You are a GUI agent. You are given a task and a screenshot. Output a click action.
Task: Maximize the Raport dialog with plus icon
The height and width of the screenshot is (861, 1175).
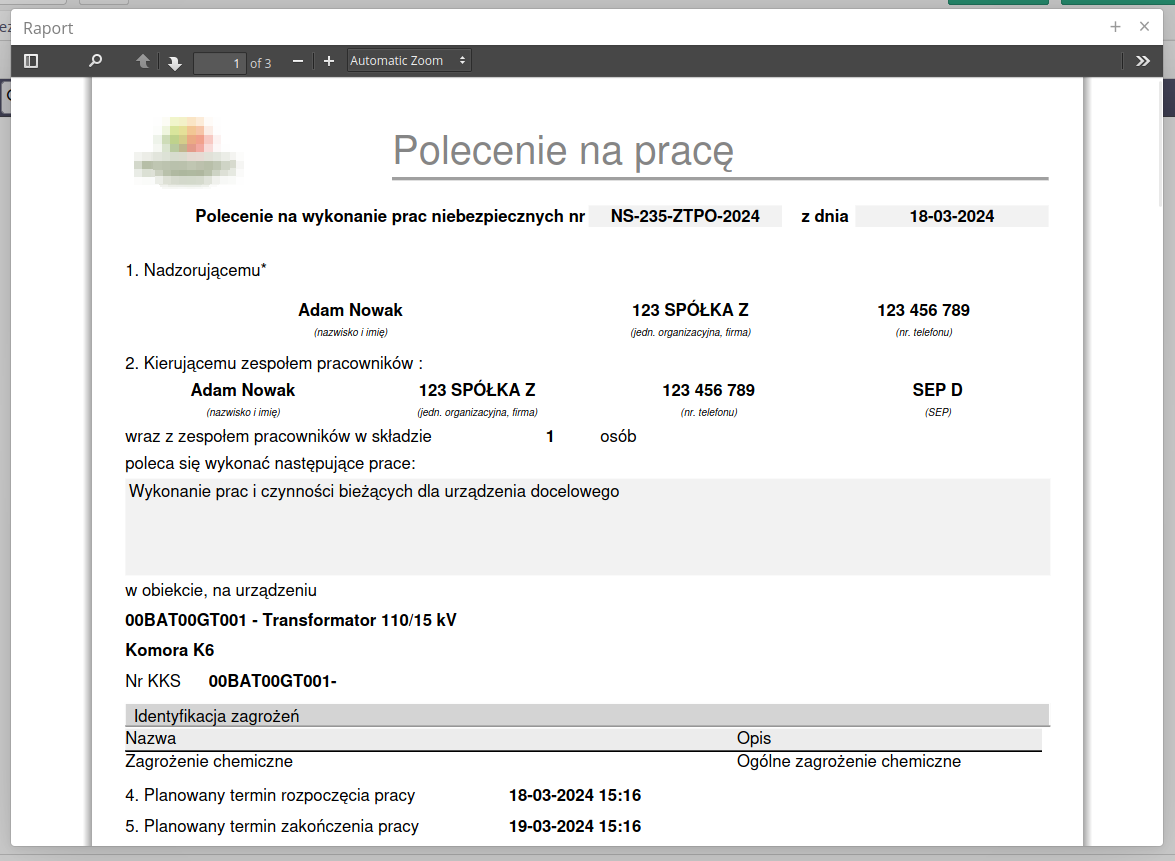[x=1115, y=27]
